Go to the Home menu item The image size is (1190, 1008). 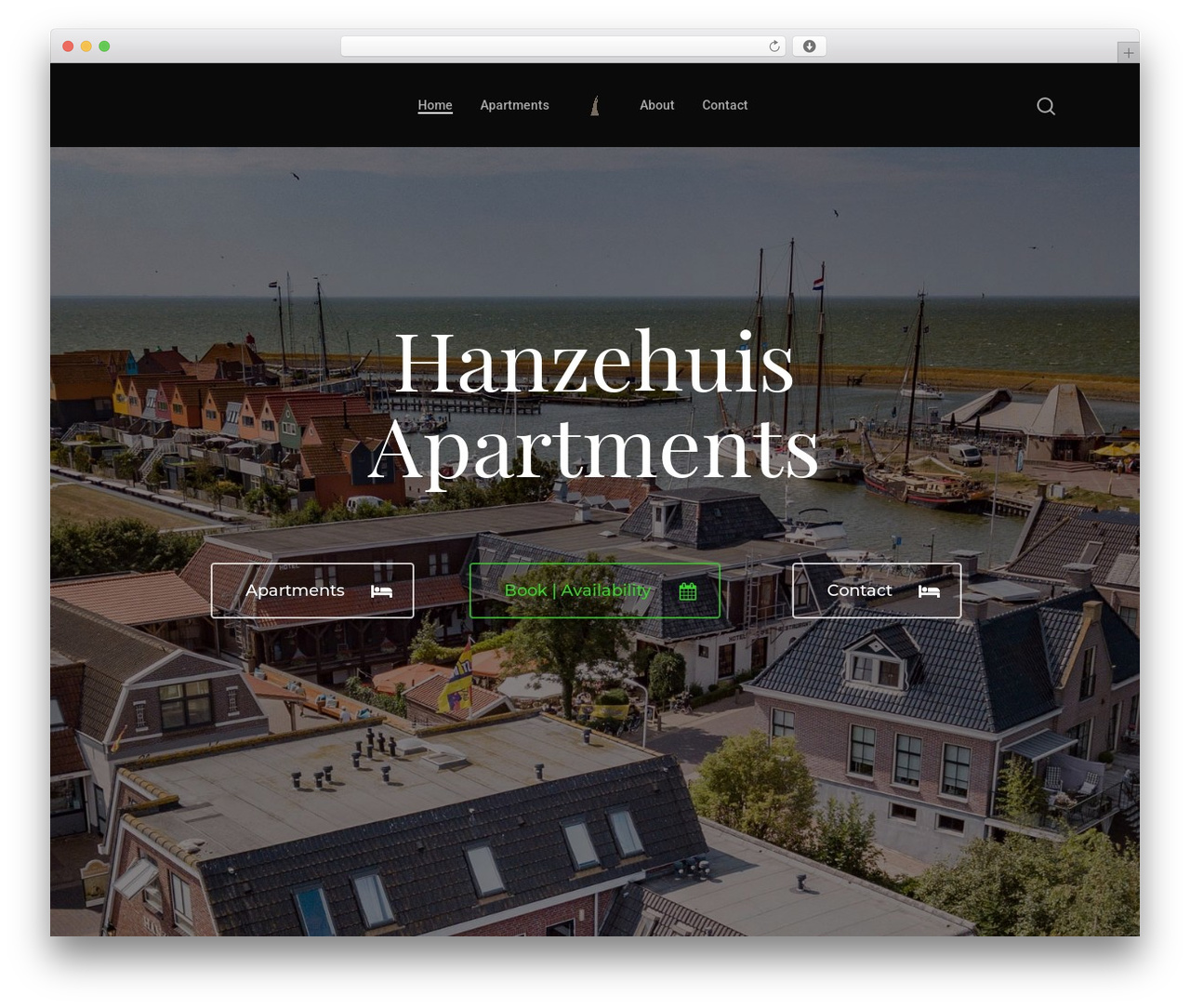tap(435, 105)
